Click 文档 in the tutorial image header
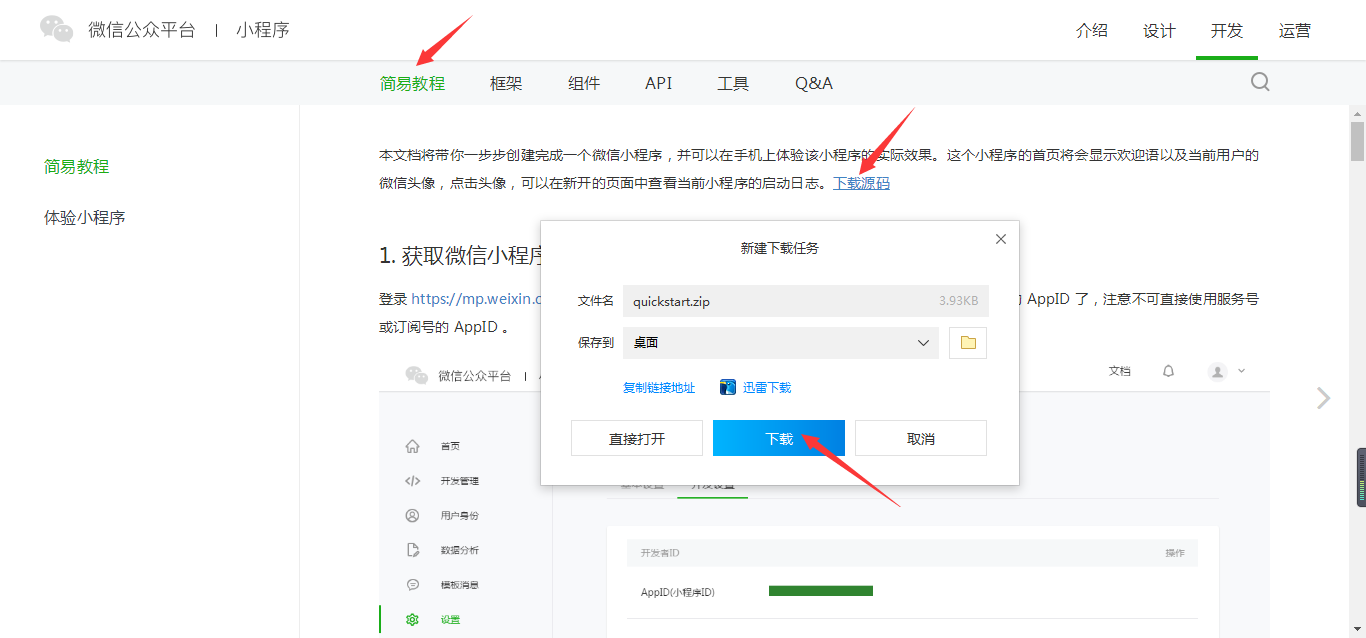The image size is (1366, 638). (x=1120, y=371)
